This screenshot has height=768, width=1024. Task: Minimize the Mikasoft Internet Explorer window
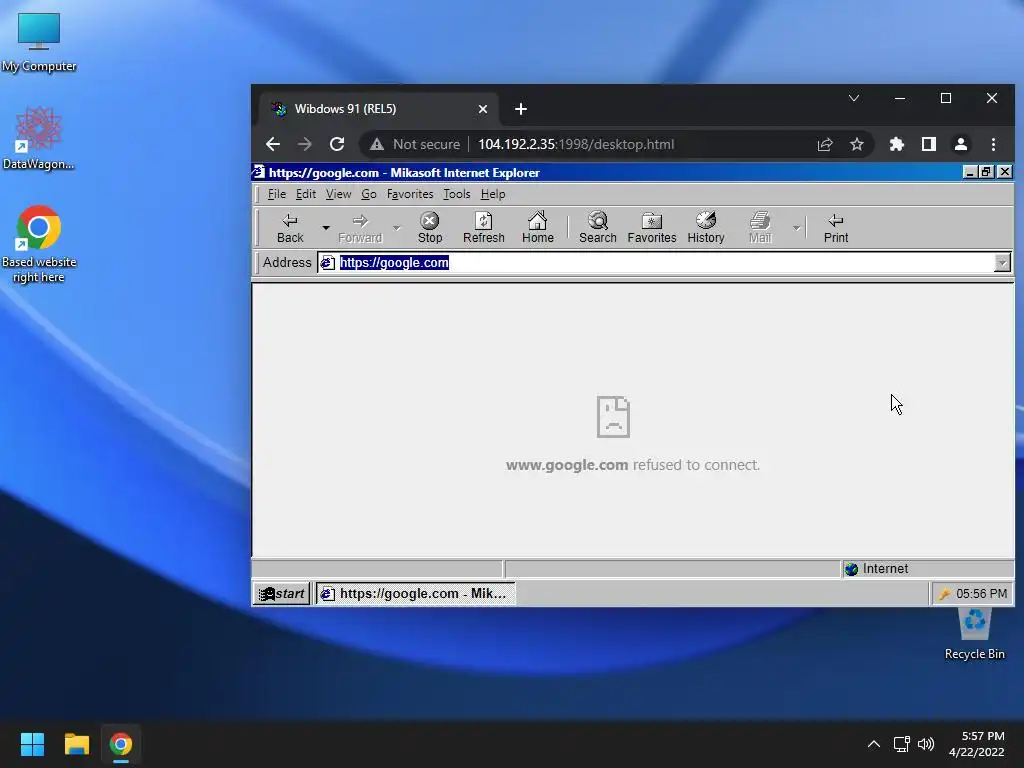click(x=970, y=172)
